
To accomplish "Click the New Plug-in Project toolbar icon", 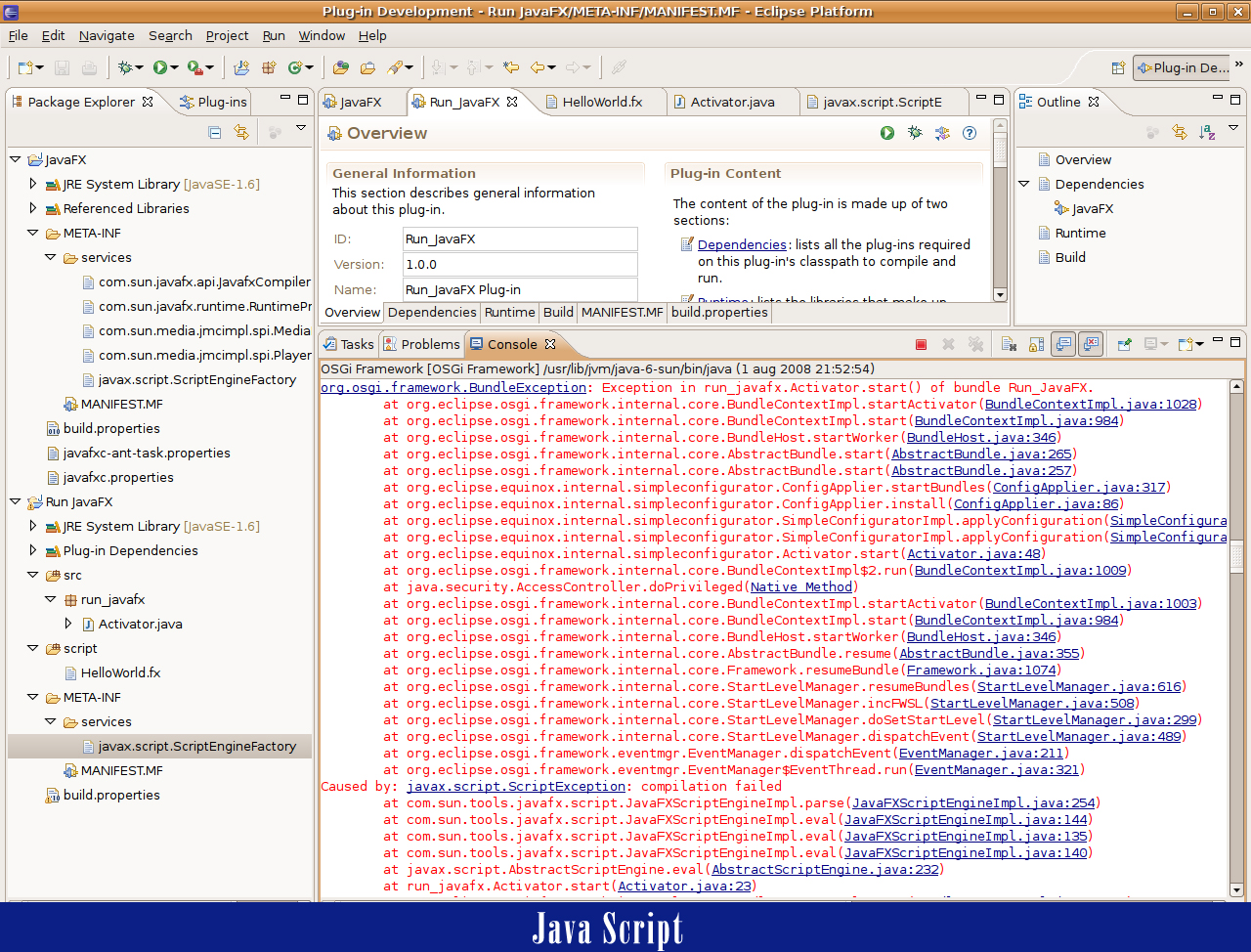I will [x=241, y=67].
